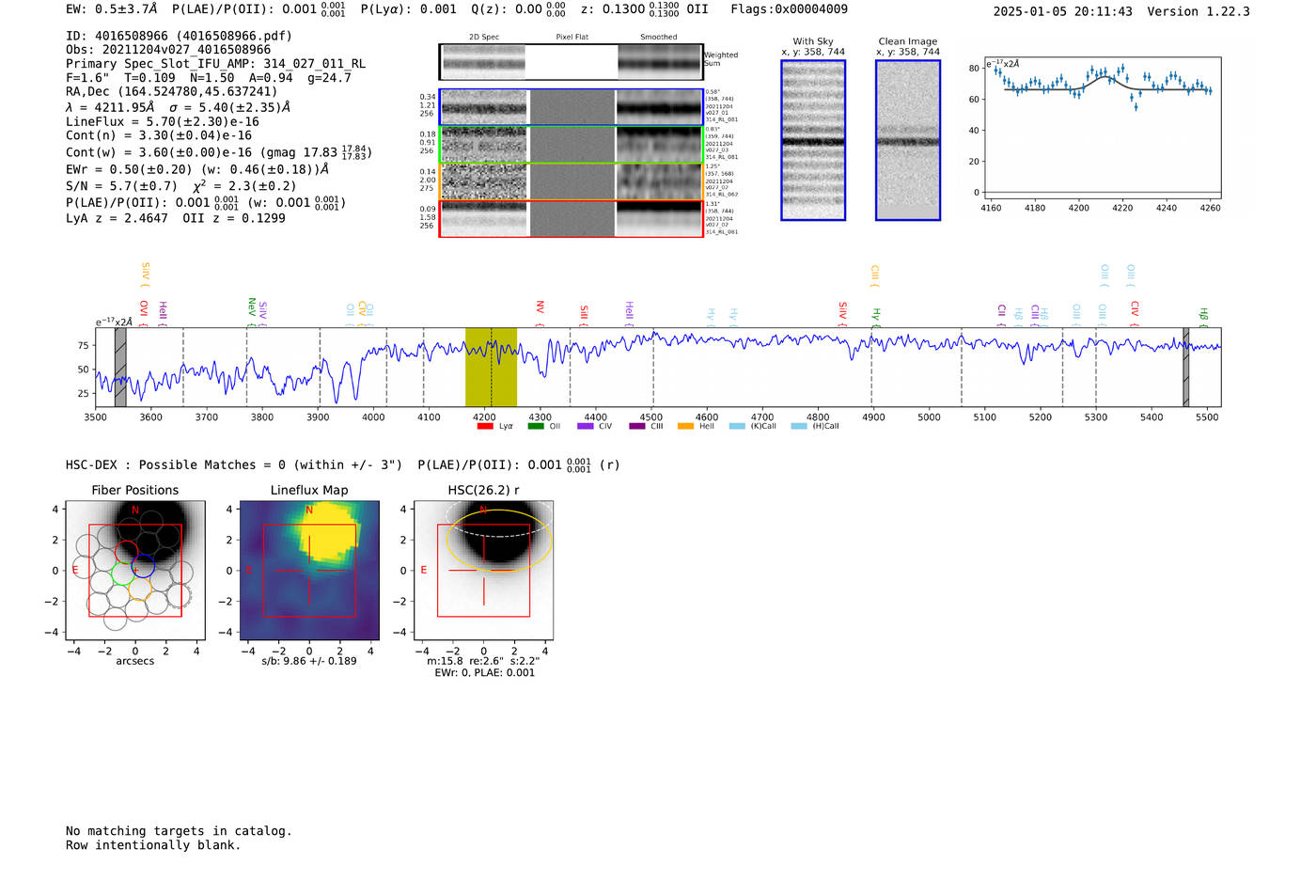Click the Weighted Sum 2D spectrum strip
1316x896 pixels.
point(571,62)
